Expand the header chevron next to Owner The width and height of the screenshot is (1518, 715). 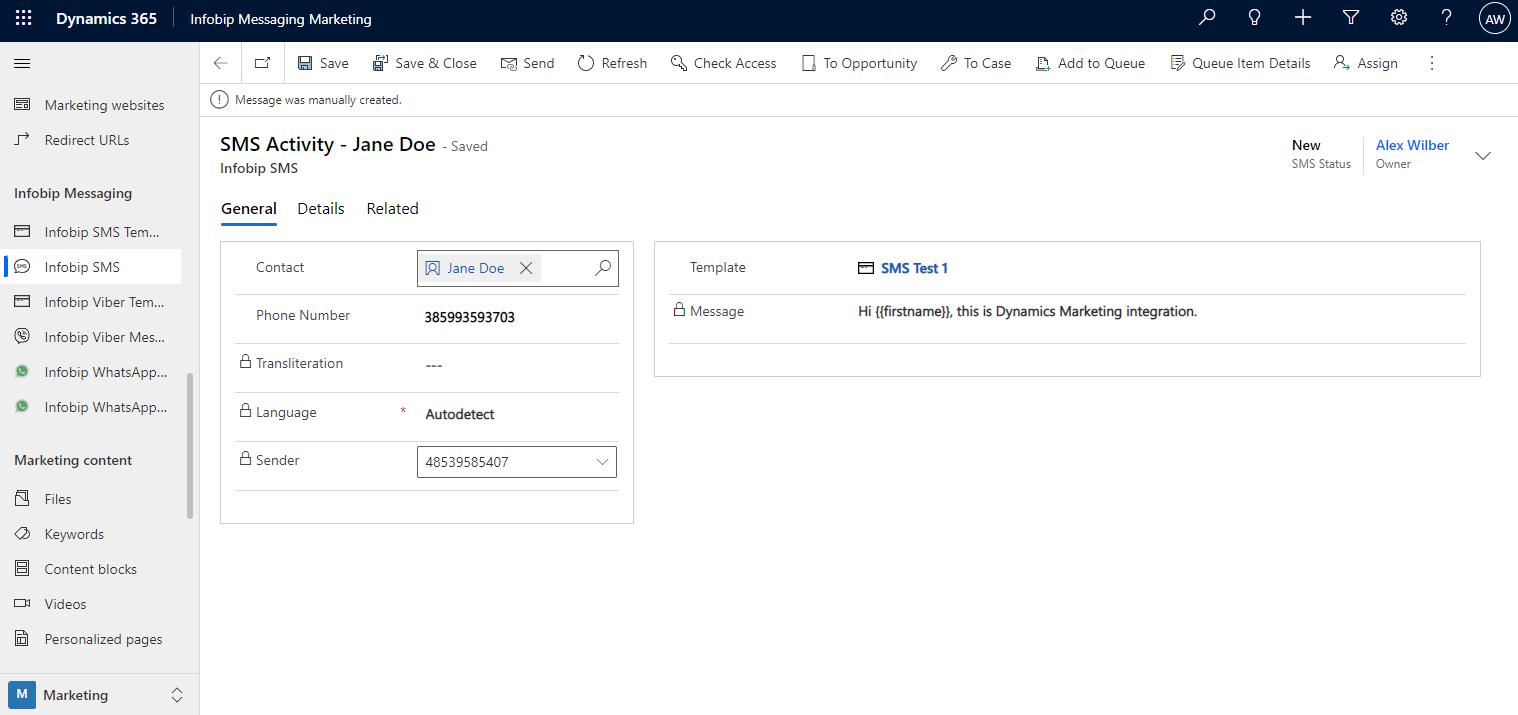click(1483, 155)
